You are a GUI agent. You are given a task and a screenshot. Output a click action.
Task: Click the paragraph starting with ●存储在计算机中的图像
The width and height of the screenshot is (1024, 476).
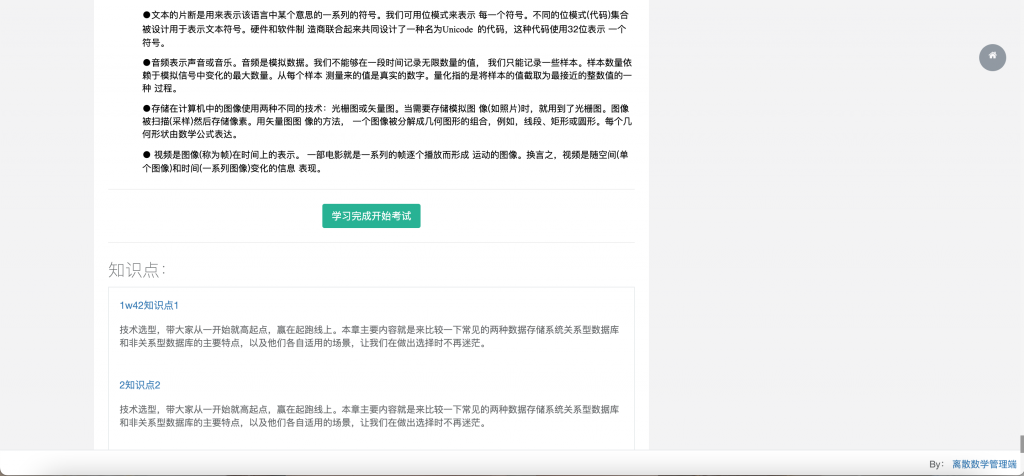click(x=387, y=121)
